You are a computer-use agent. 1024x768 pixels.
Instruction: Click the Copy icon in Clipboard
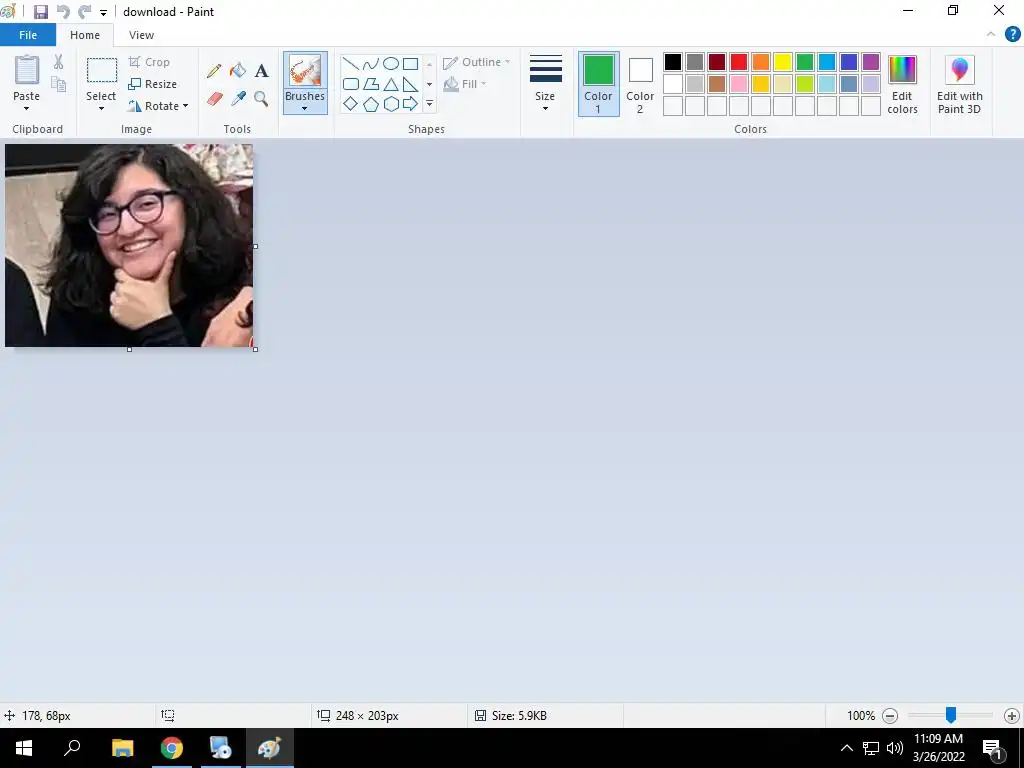tap(59, 84)
